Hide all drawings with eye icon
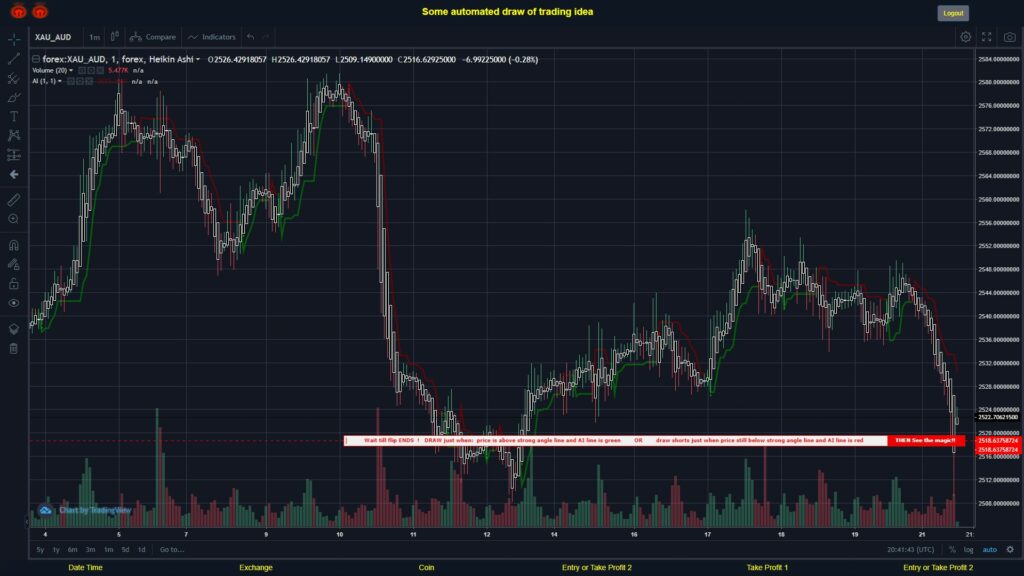The height and width of the screenshot is (576, 1024). [14, 303]
